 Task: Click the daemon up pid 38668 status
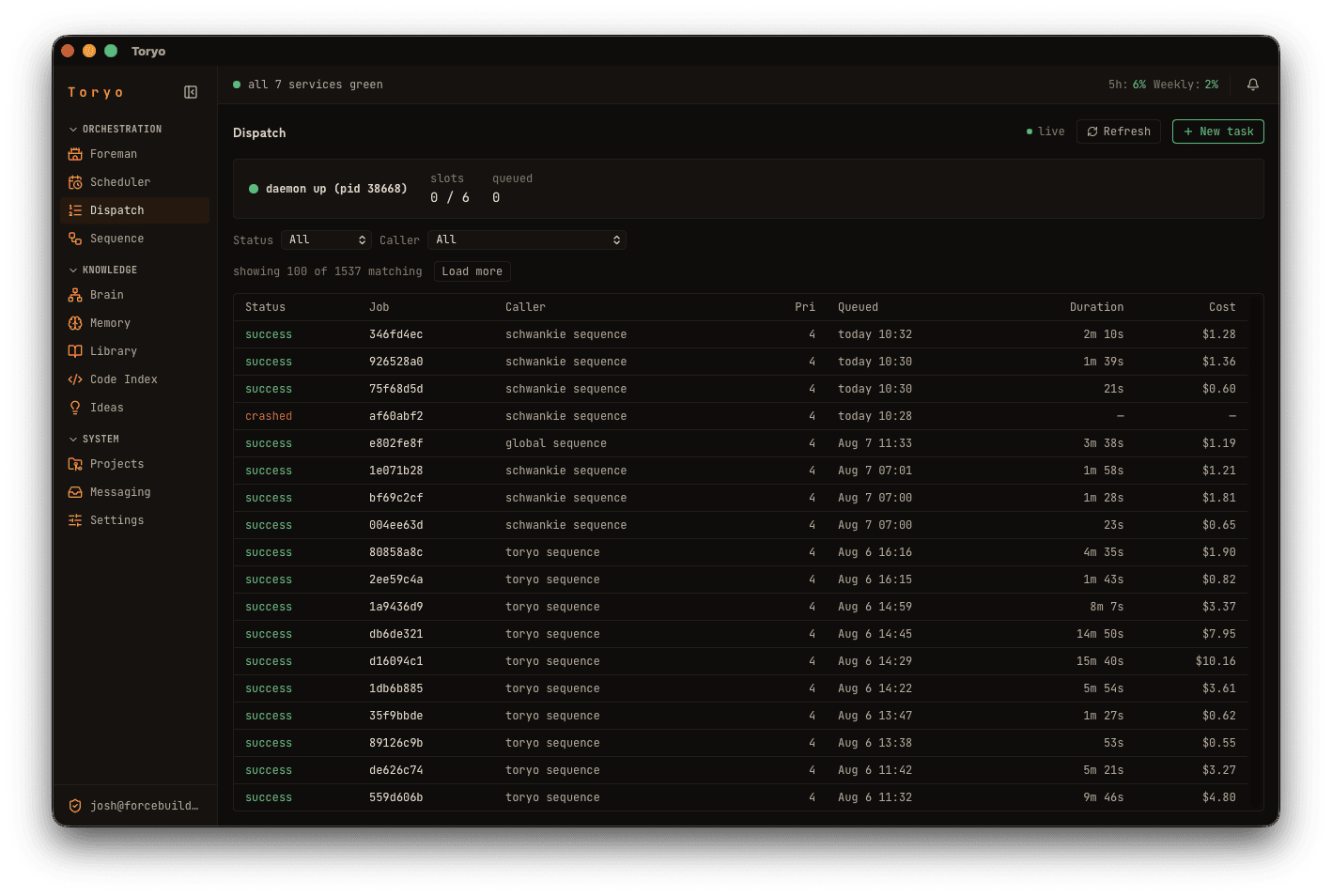(x=328, y=189)
